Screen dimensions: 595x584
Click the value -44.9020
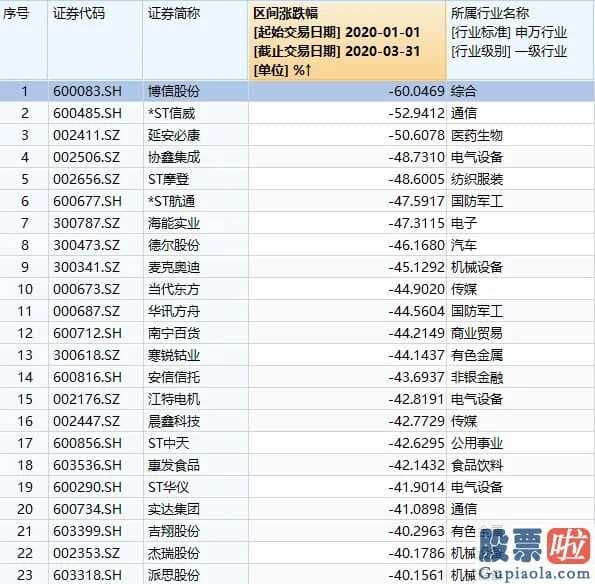(416, 290)
